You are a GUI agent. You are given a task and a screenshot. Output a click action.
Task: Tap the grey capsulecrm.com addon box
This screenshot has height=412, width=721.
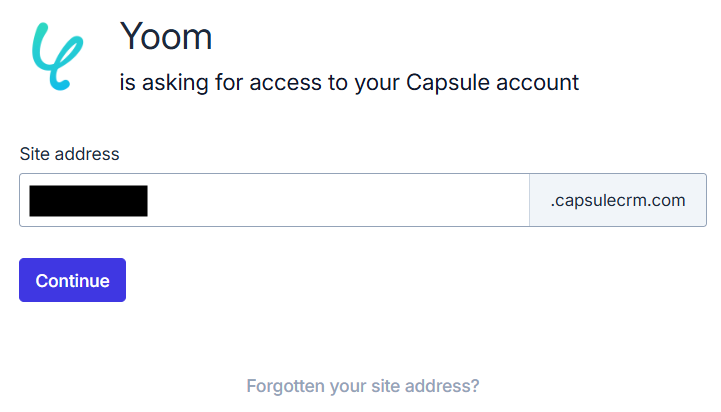click(617, 200)
